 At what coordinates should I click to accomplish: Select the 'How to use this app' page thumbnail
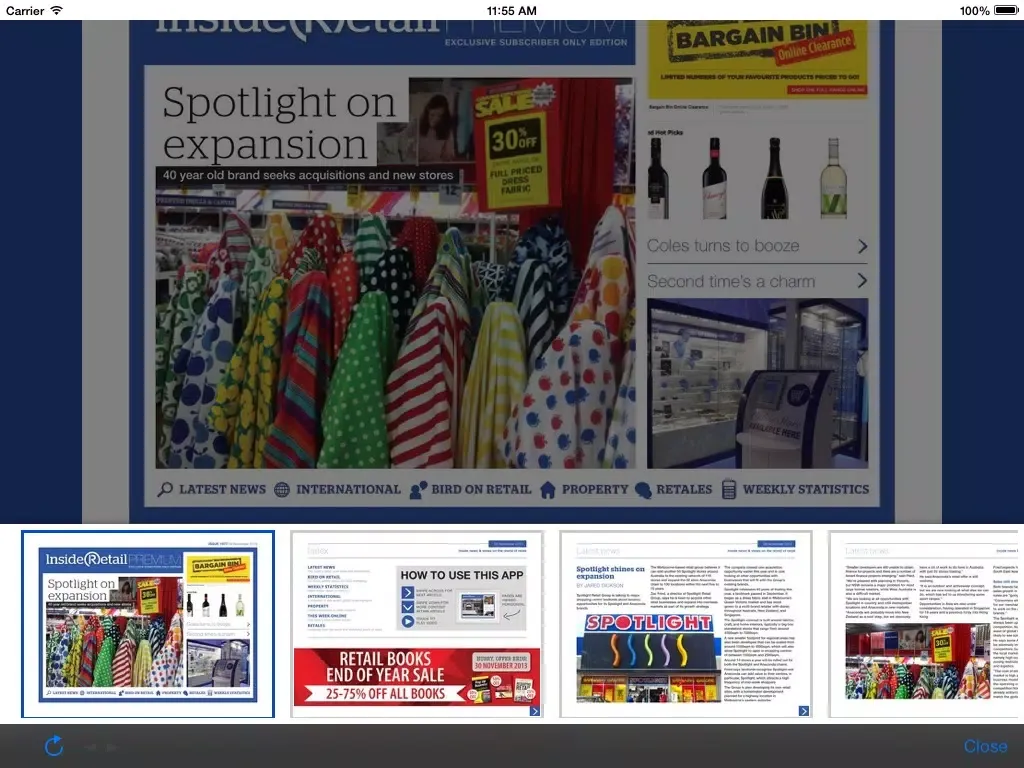417,624
